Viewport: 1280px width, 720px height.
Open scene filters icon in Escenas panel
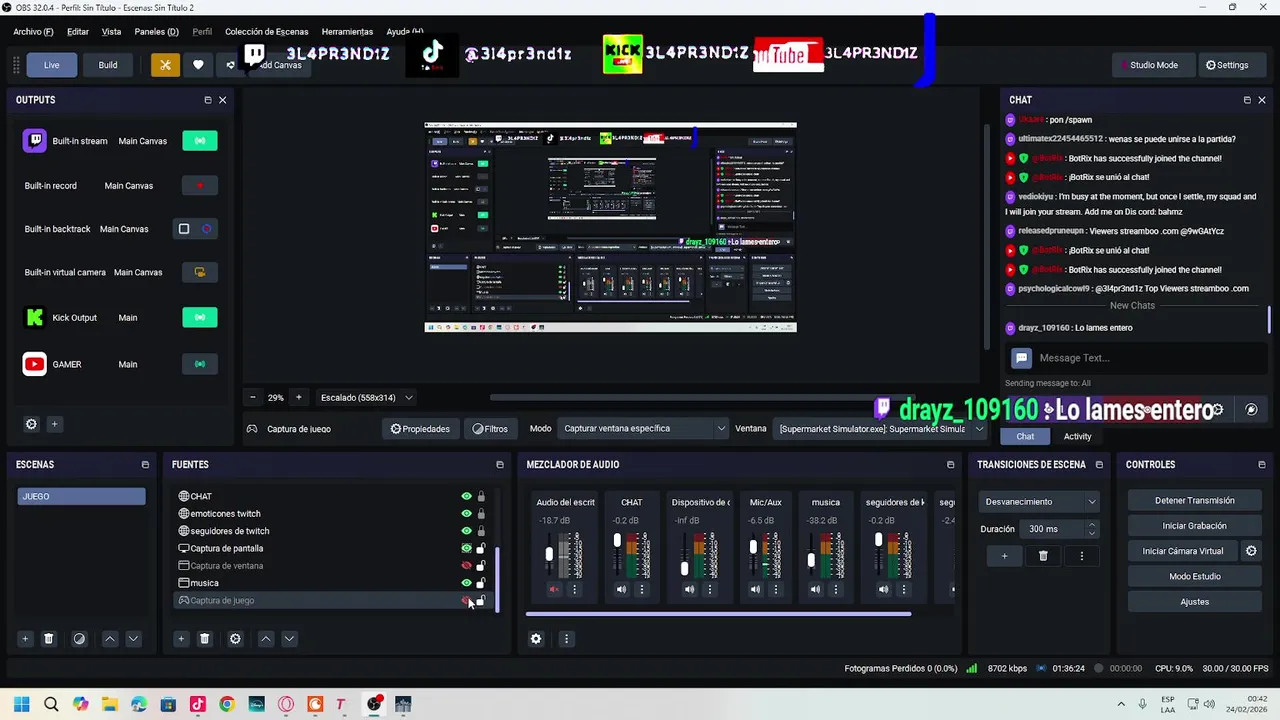pos(79,639)
